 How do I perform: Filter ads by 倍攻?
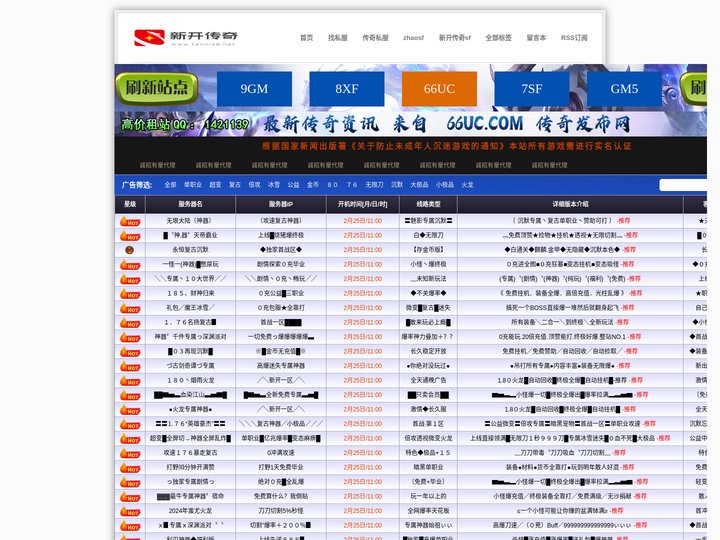pos(254,185)
